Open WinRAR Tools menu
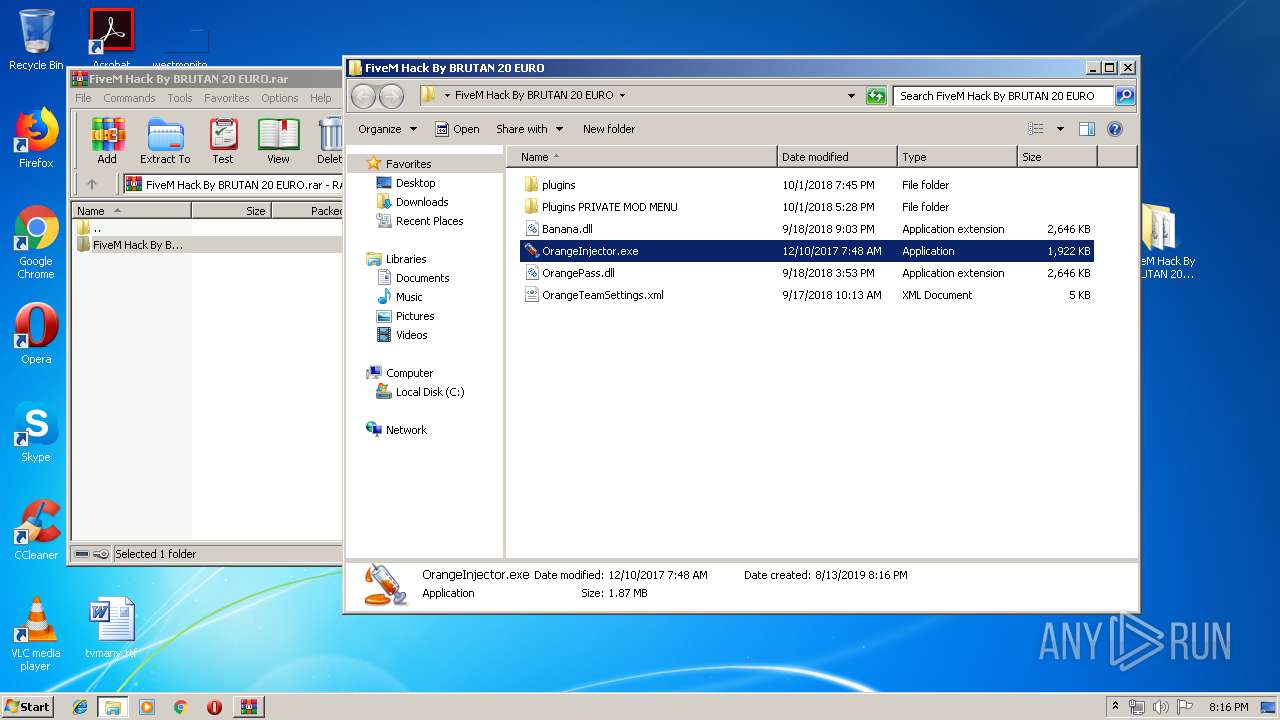 click(x=180, y=98)
